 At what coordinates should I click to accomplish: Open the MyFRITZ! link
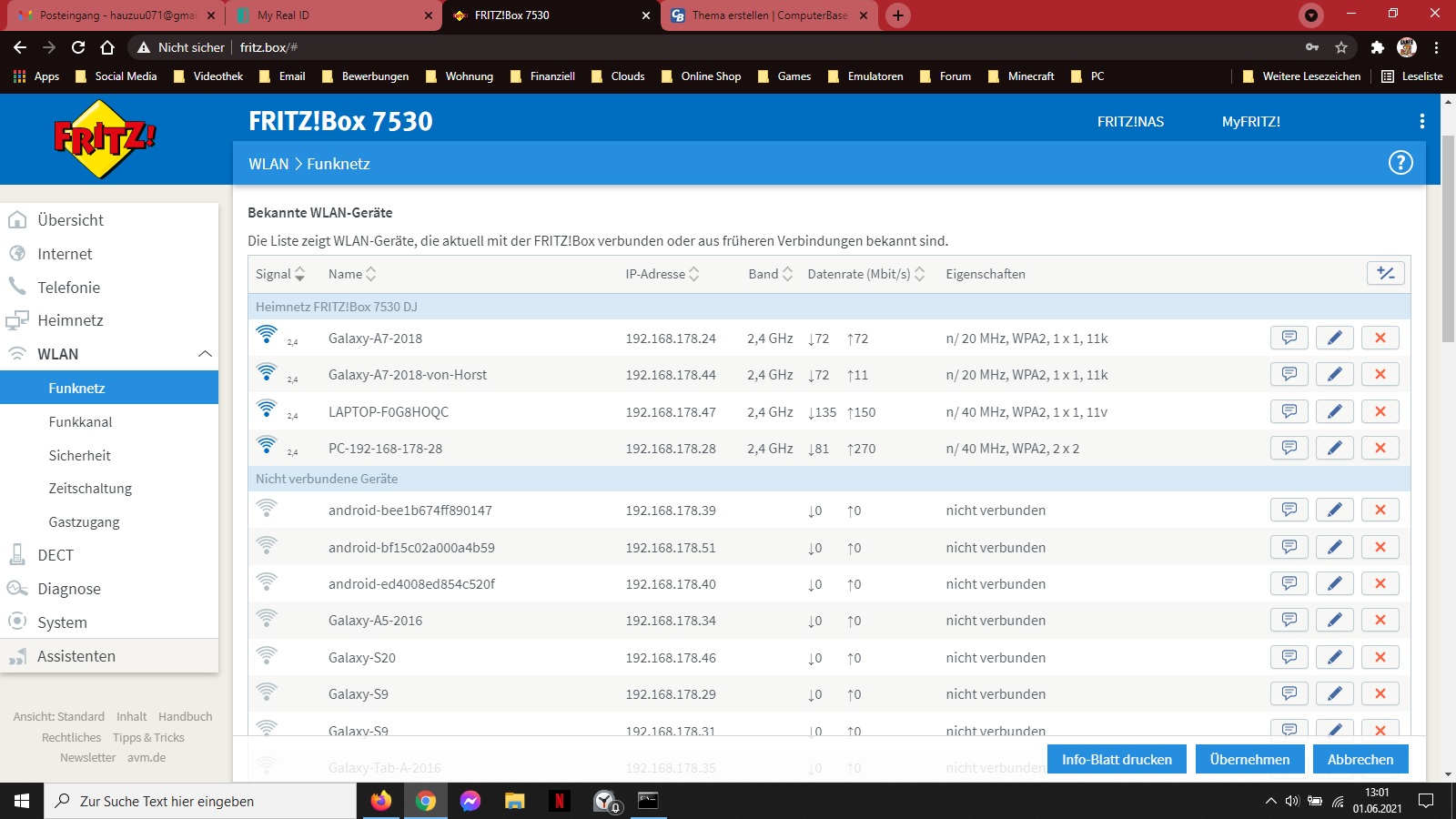click(1251, 122)
